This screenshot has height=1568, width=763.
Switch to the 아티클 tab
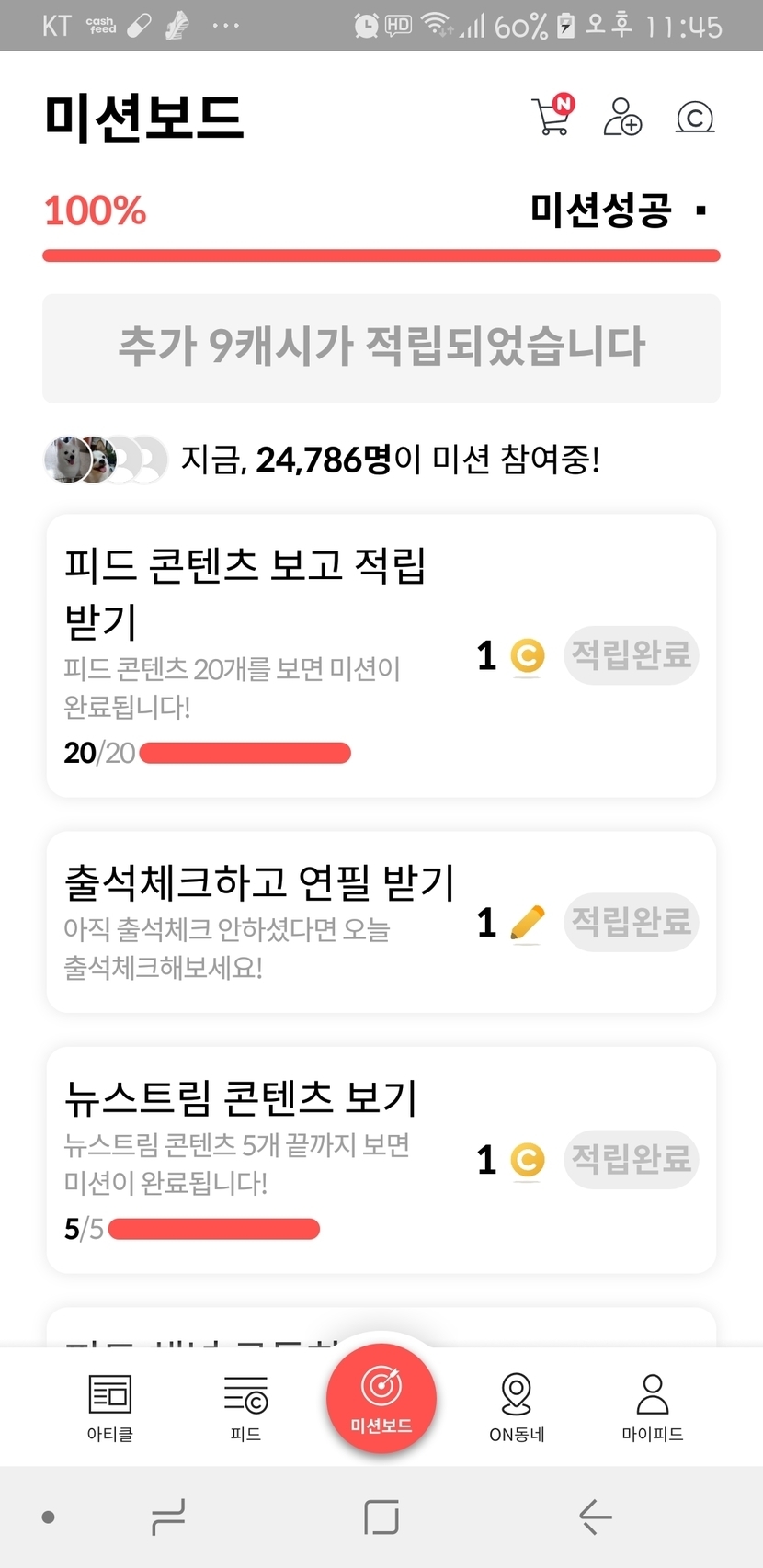(110, 1408)
